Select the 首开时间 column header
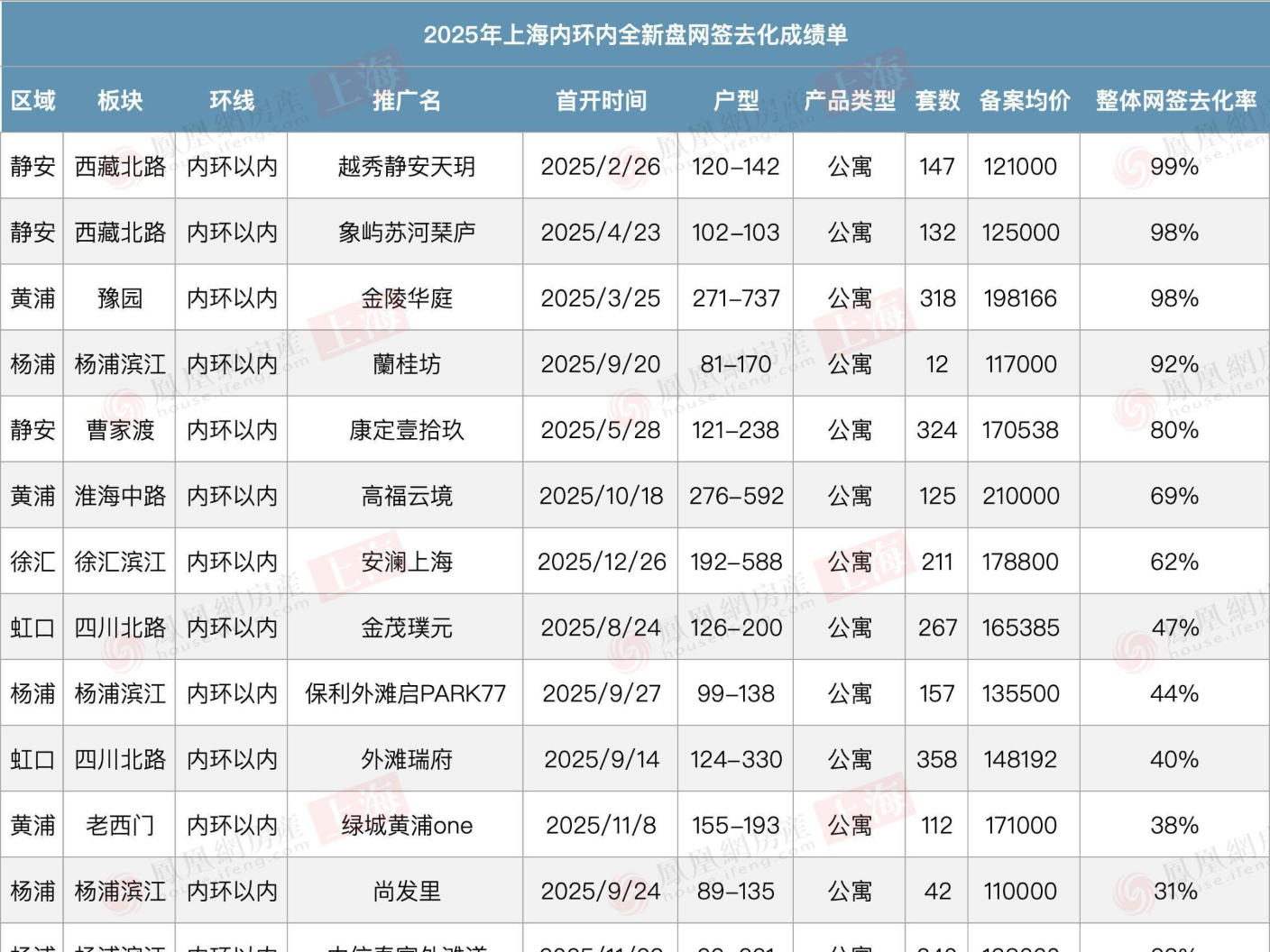 point(601,101)
